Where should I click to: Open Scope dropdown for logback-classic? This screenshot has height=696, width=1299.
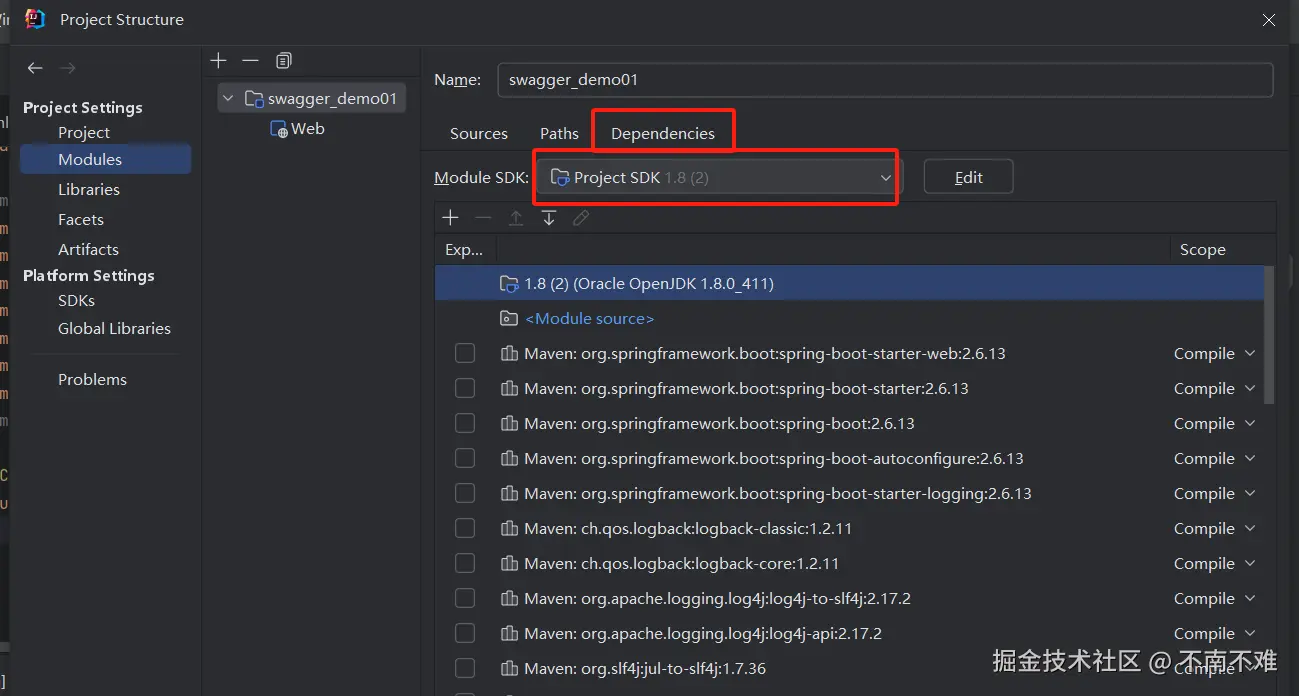tap(1215, 528)
